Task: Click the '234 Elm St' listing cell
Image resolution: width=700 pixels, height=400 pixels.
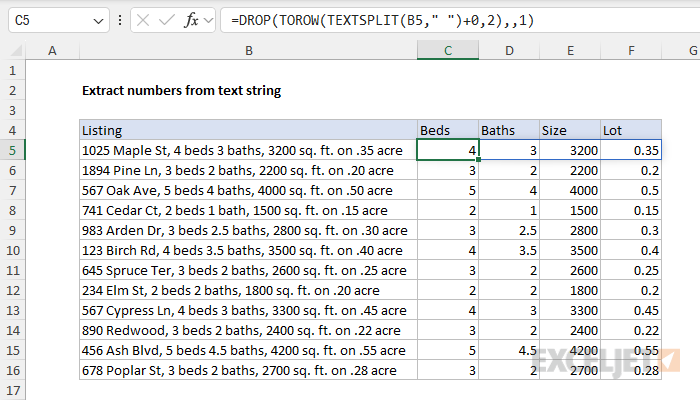Action: click(x=249, y=291)
